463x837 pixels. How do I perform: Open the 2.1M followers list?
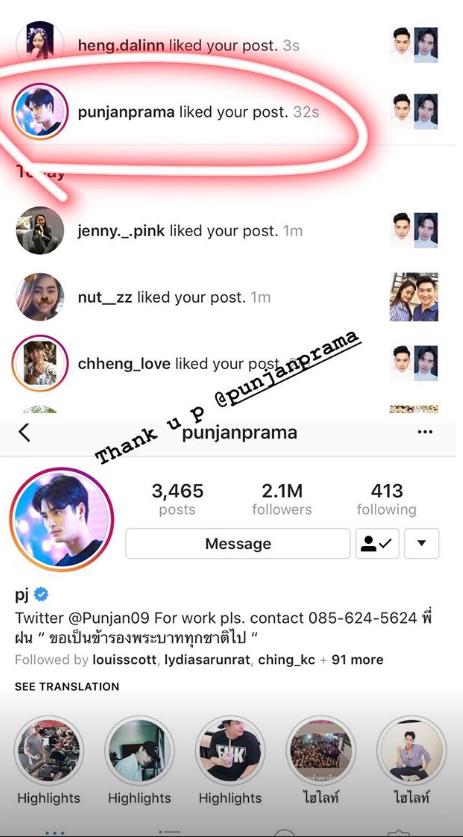[281, 499]
